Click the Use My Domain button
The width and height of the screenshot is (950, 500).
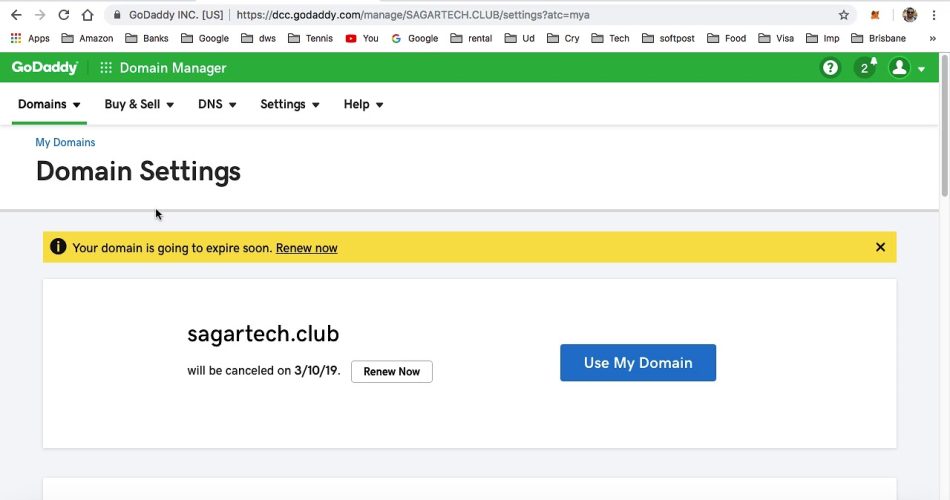638,363
